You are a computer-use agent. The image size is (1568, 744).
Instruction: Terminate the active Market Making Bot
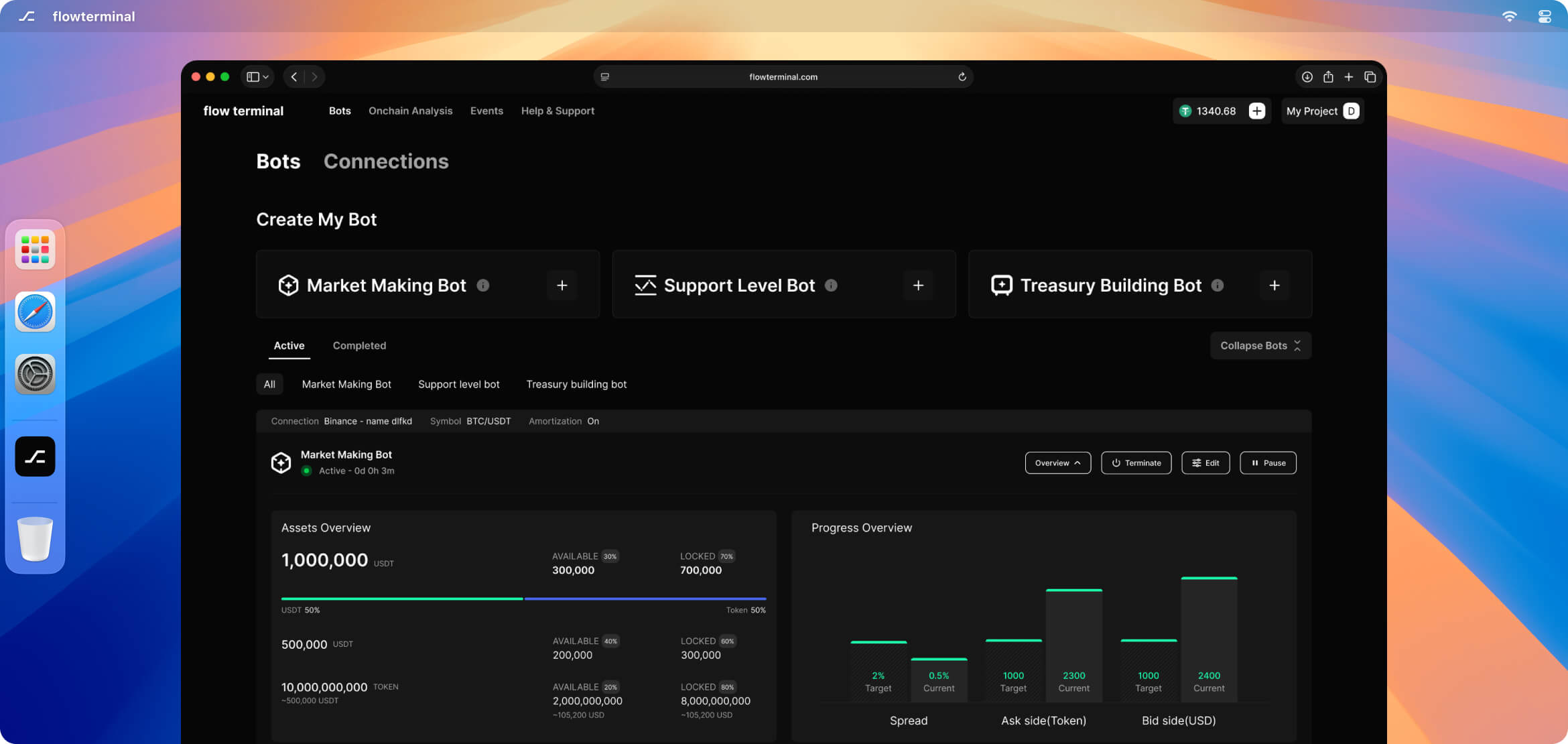pyautogui.click(x=1136, y=463)
